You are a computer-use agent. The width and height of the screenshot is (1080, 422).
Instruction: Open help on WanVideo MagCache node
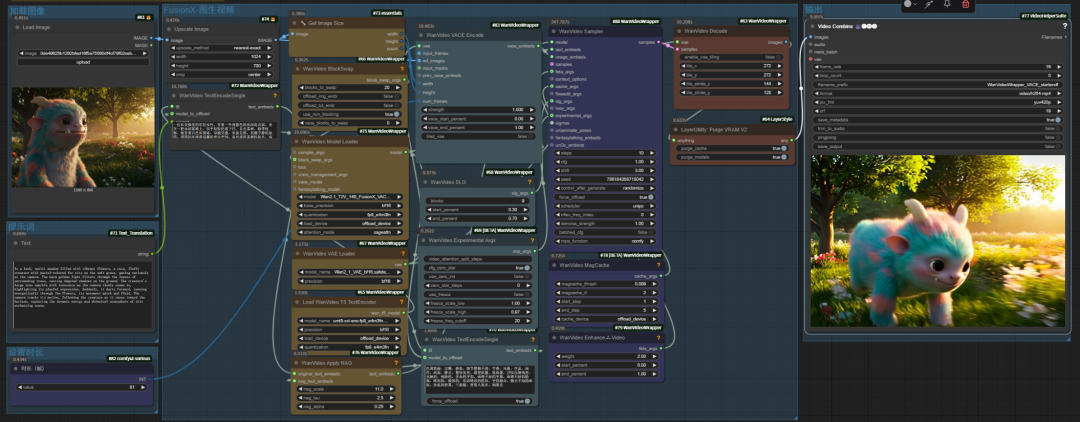(x=658, y=265)
